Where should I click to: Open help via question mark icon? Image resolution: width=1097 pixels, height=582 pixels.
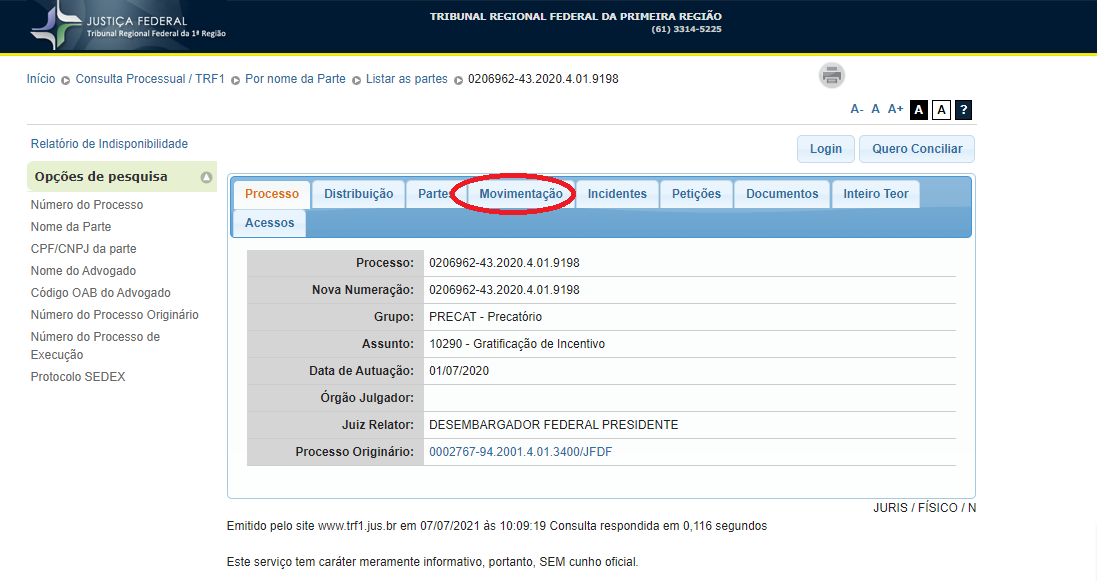point(963,110)
